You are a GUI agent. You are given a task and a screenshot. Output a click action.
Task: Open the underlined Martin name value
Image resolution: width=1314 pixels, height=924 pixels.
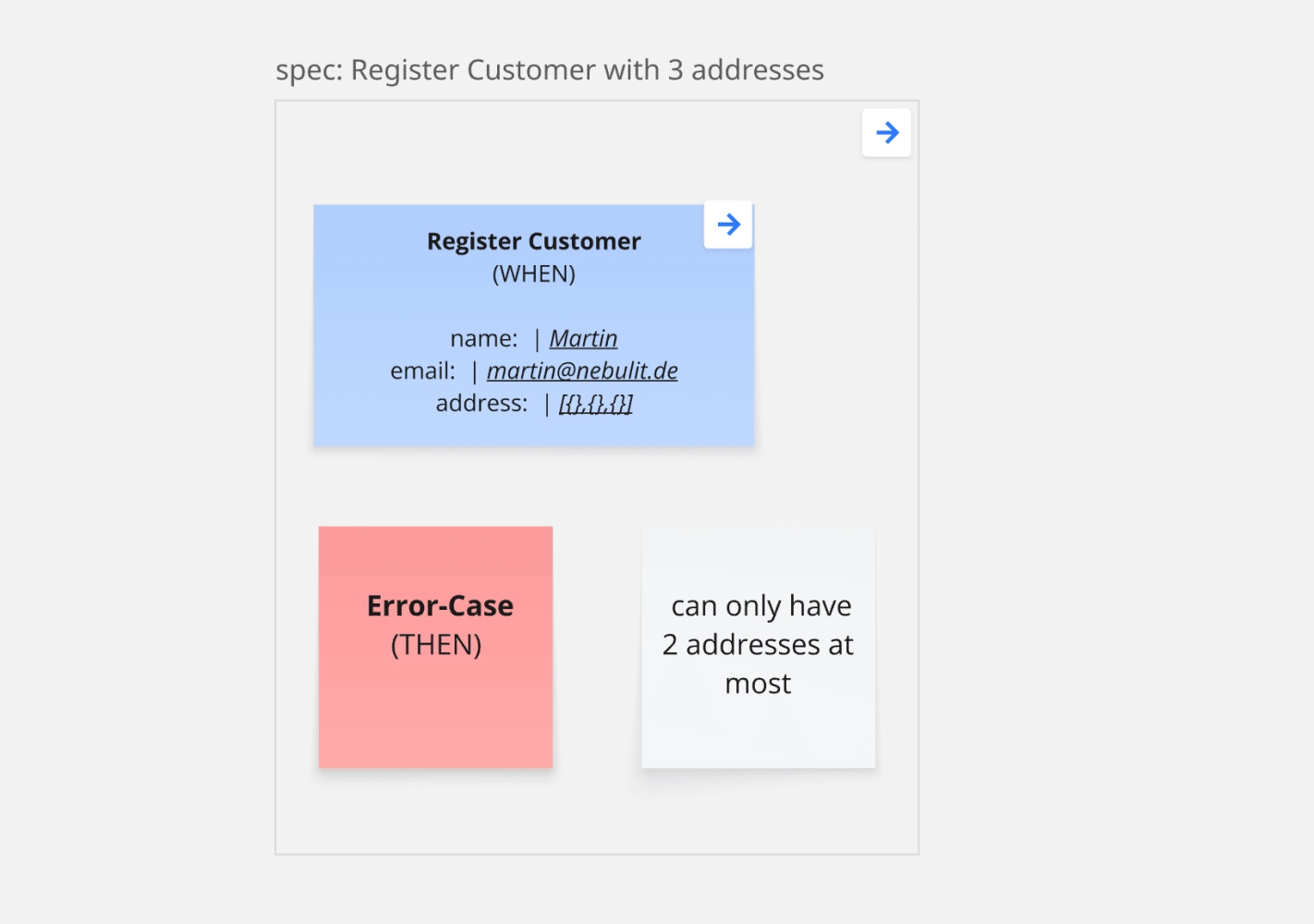[x=583, y=338]
